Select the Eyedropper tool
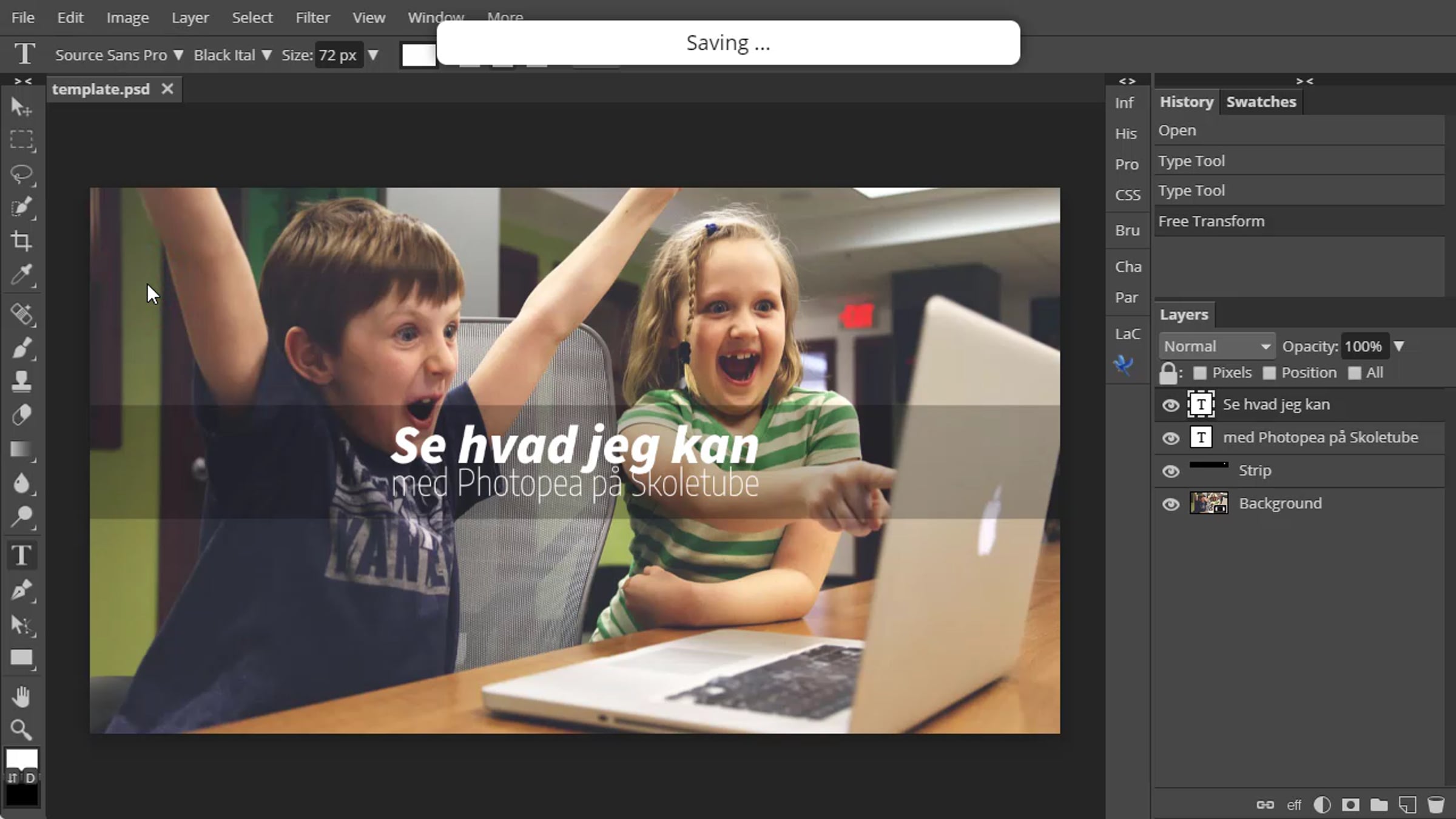Screen dimensions: 1456x819 click(x=21, y=274)
